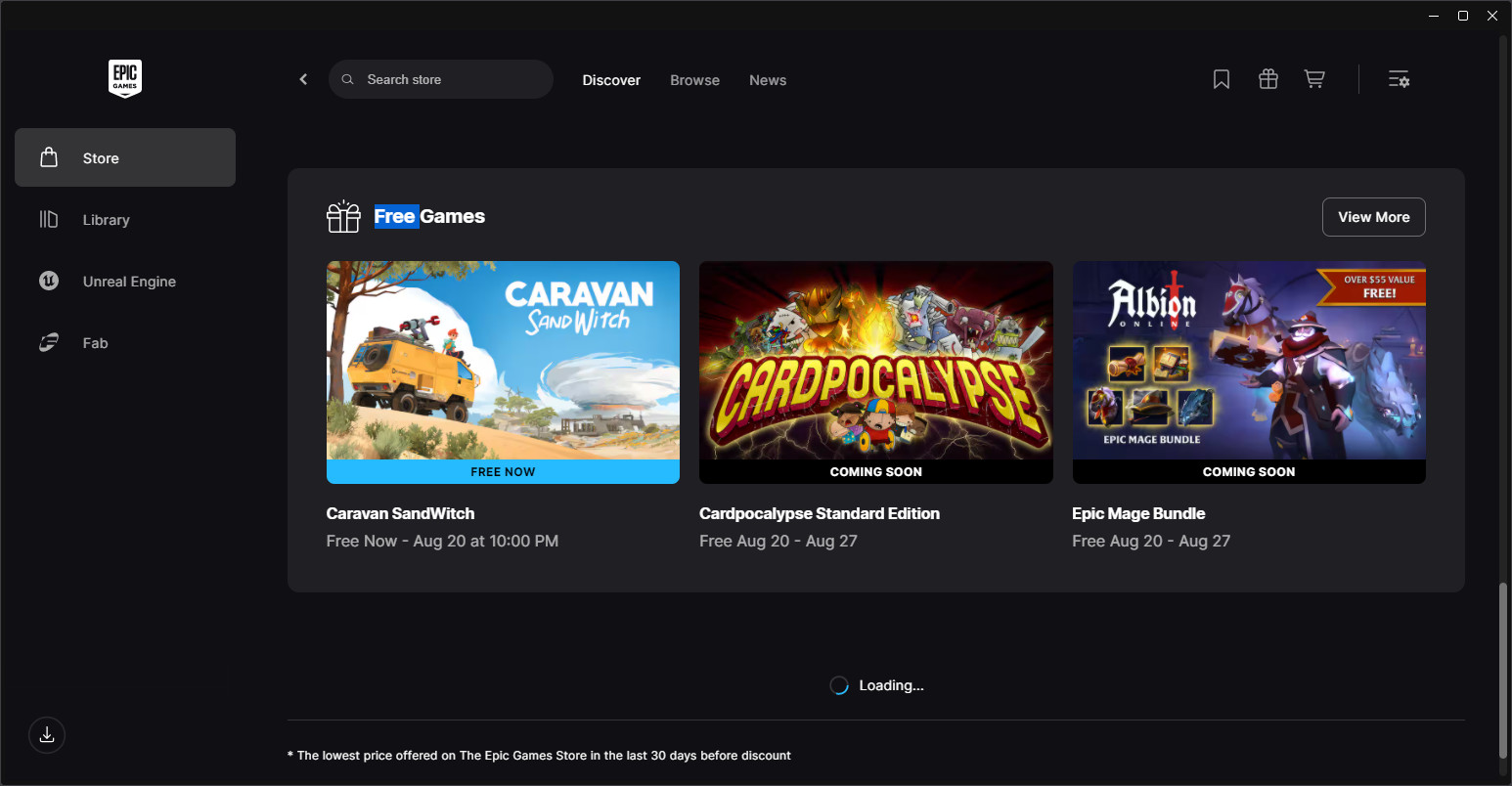The image size is (1512, 786).
Task: Click the Free Games heading
Action: (x=429, y=216)
